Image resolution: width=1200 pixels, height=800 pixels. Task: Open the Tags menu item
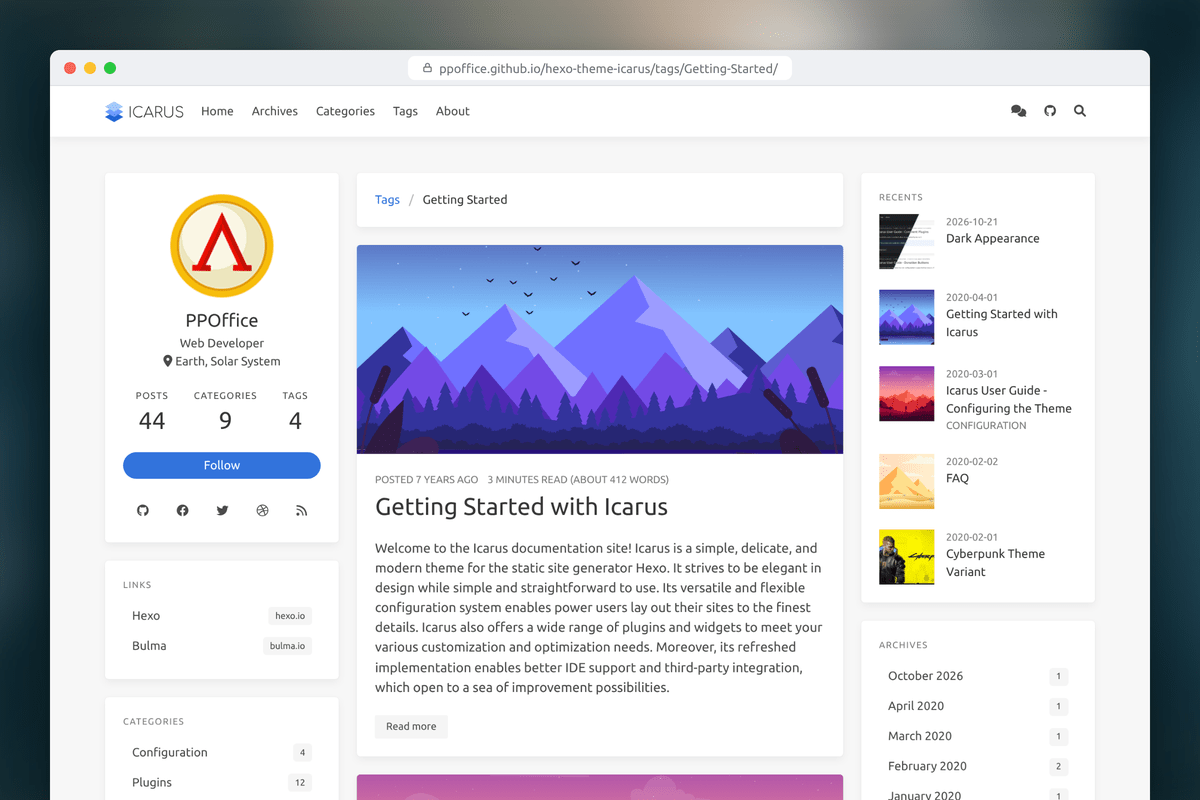pyautogui.click(x=405, y=112)
